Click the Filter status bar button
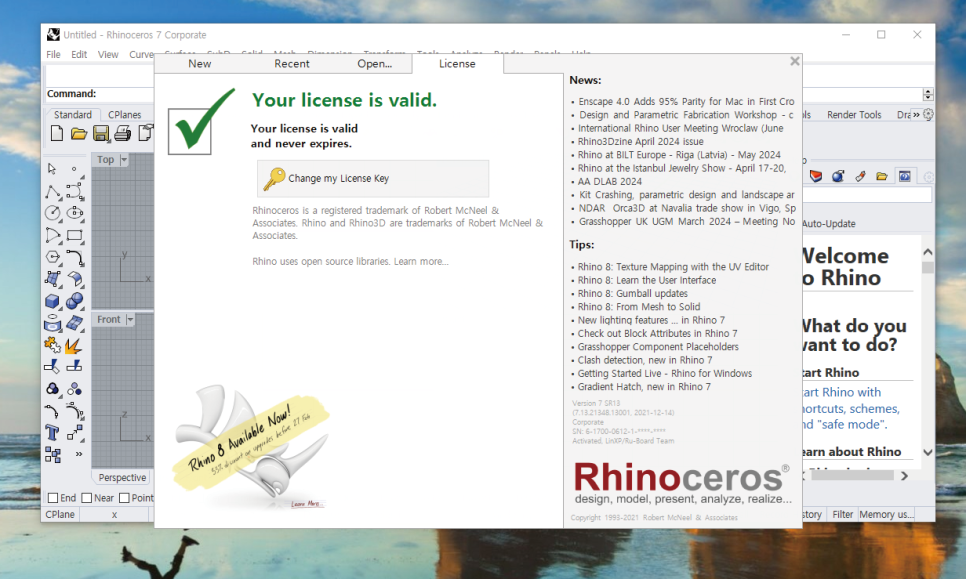Screen dimensions: 966x579 click(x=842, y=514)
